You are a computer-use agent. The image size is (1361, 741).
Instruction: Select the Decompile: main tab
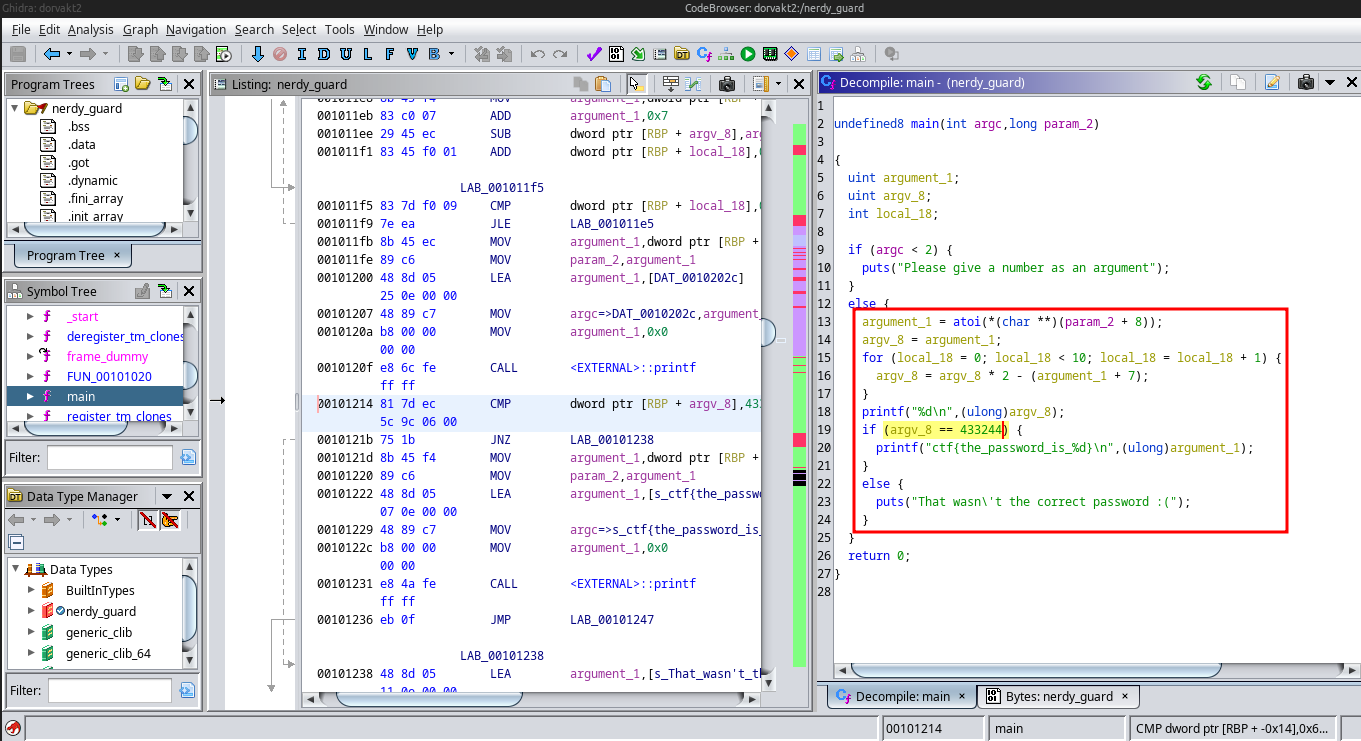click(x=903, y=696)
